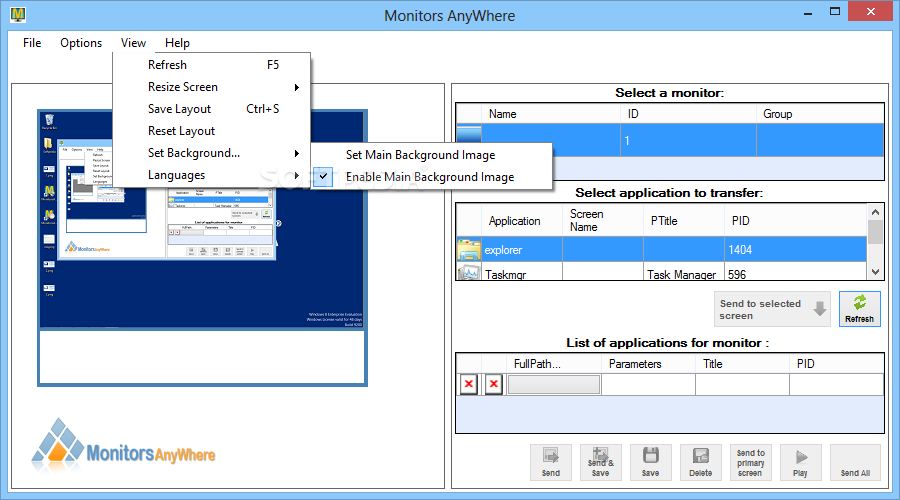Click the application list scroll down arrow

tap(875, 272)
